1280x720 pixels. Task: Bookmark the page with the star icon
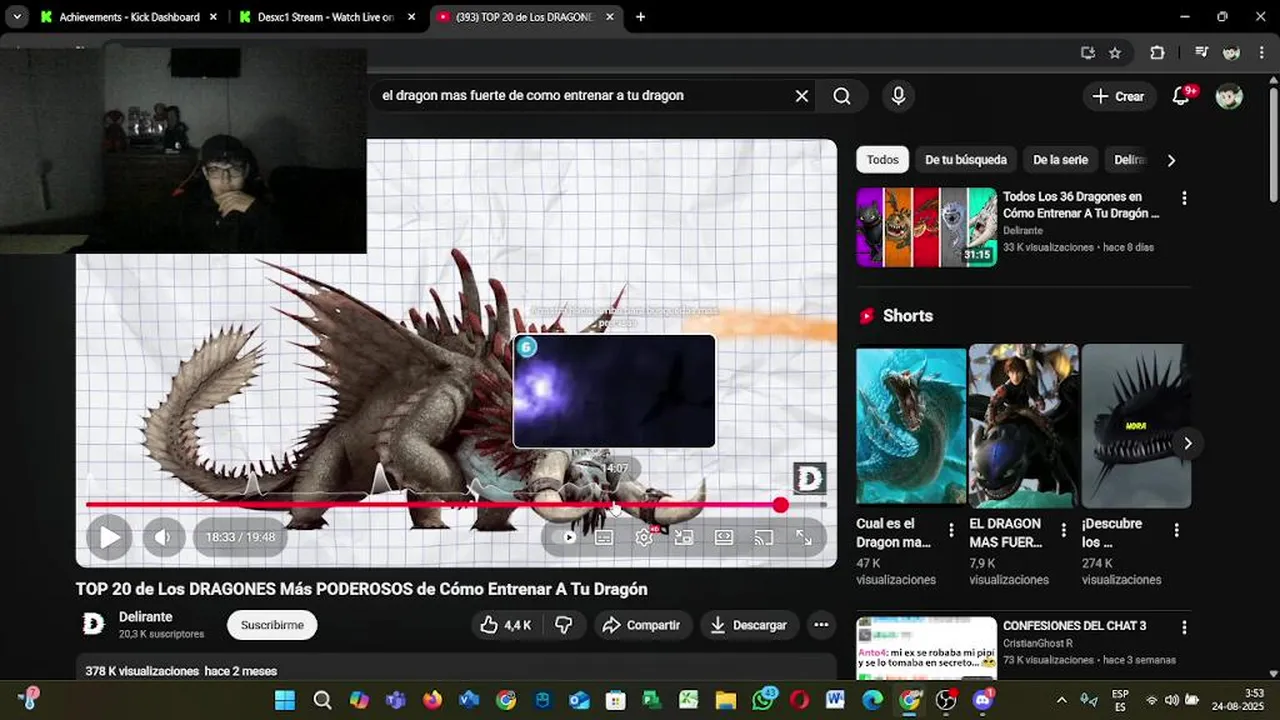point(1115,53)
